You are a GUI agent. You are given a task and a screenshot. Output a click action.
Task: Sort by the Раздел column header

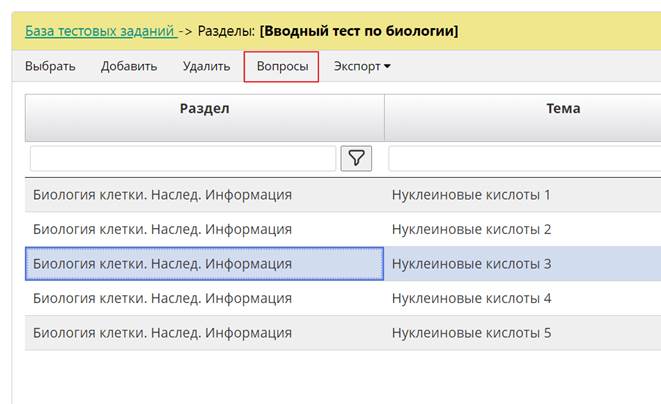pyautogui.click(x=204, y=109)
